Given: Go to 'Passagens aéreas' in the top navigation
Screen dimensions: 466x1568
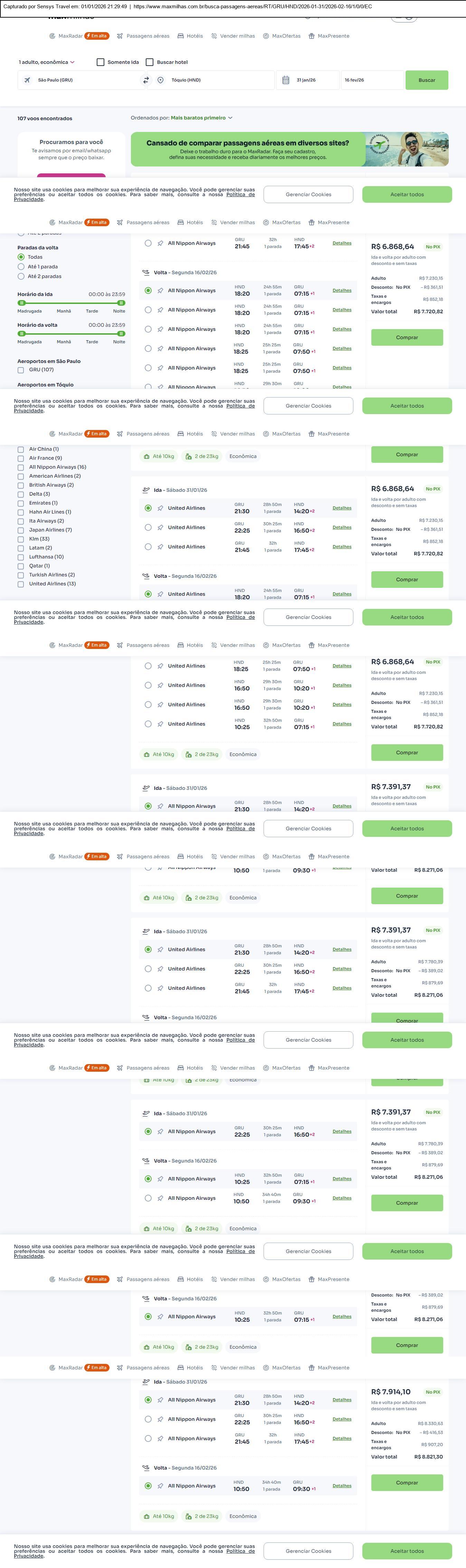Looking at the screenshot, I should point(148,36).
